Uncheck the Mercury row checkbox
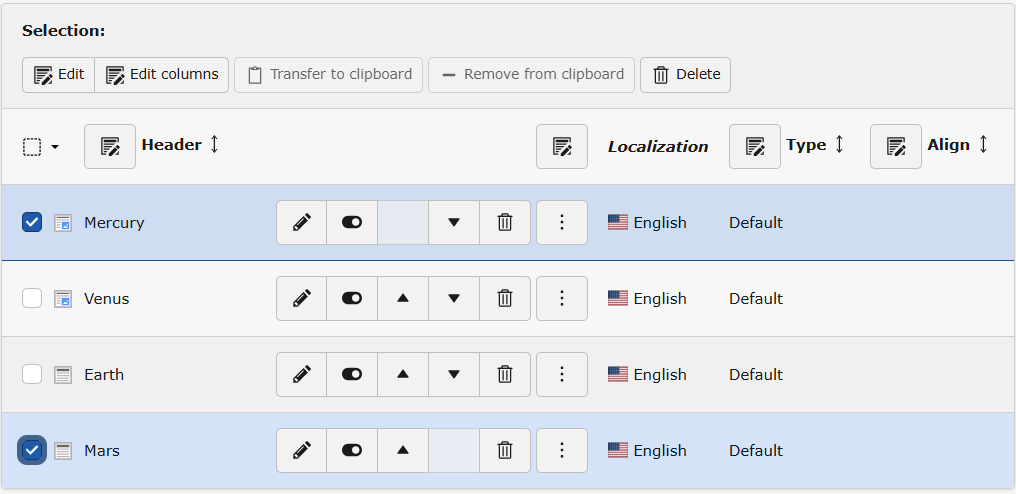Viewport: 1016px width, 494px height. pyautogui.click(x=32, y=222)
